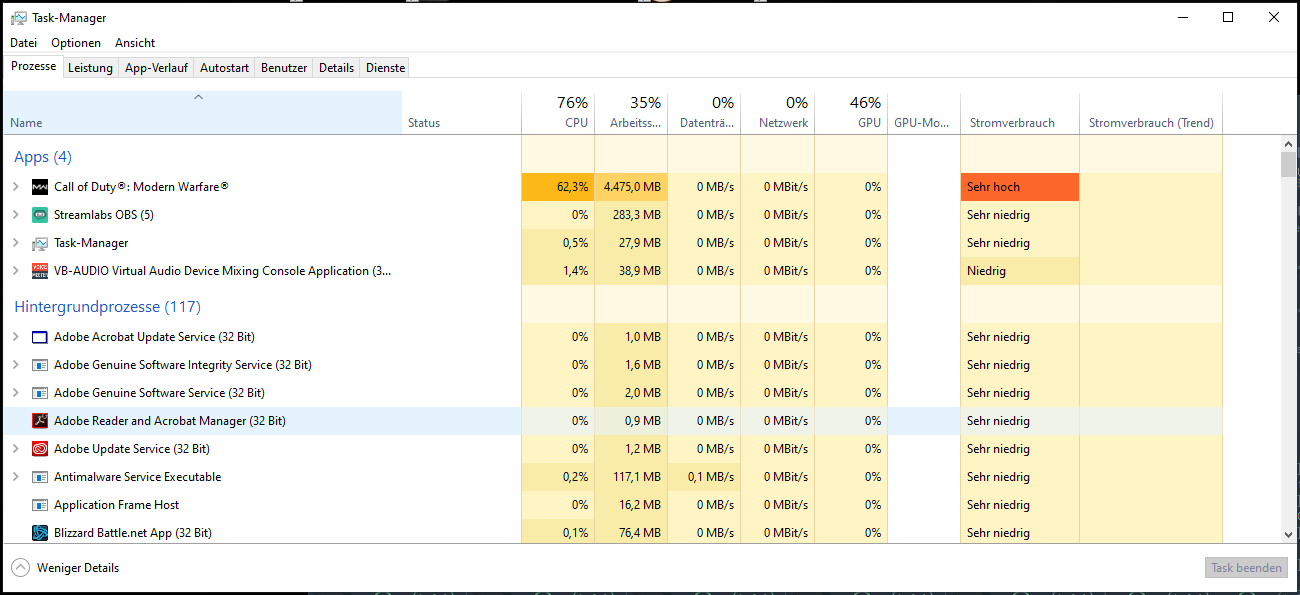Click the 1,4% CPU cell
The image size is (1300, 595).
tap(558, 271)
